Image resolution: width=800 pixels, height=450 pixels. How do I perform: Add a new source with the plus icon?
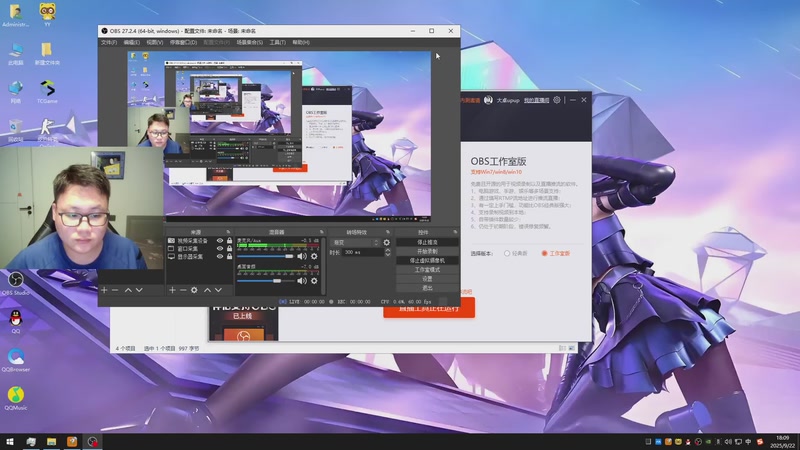(172, 290)
